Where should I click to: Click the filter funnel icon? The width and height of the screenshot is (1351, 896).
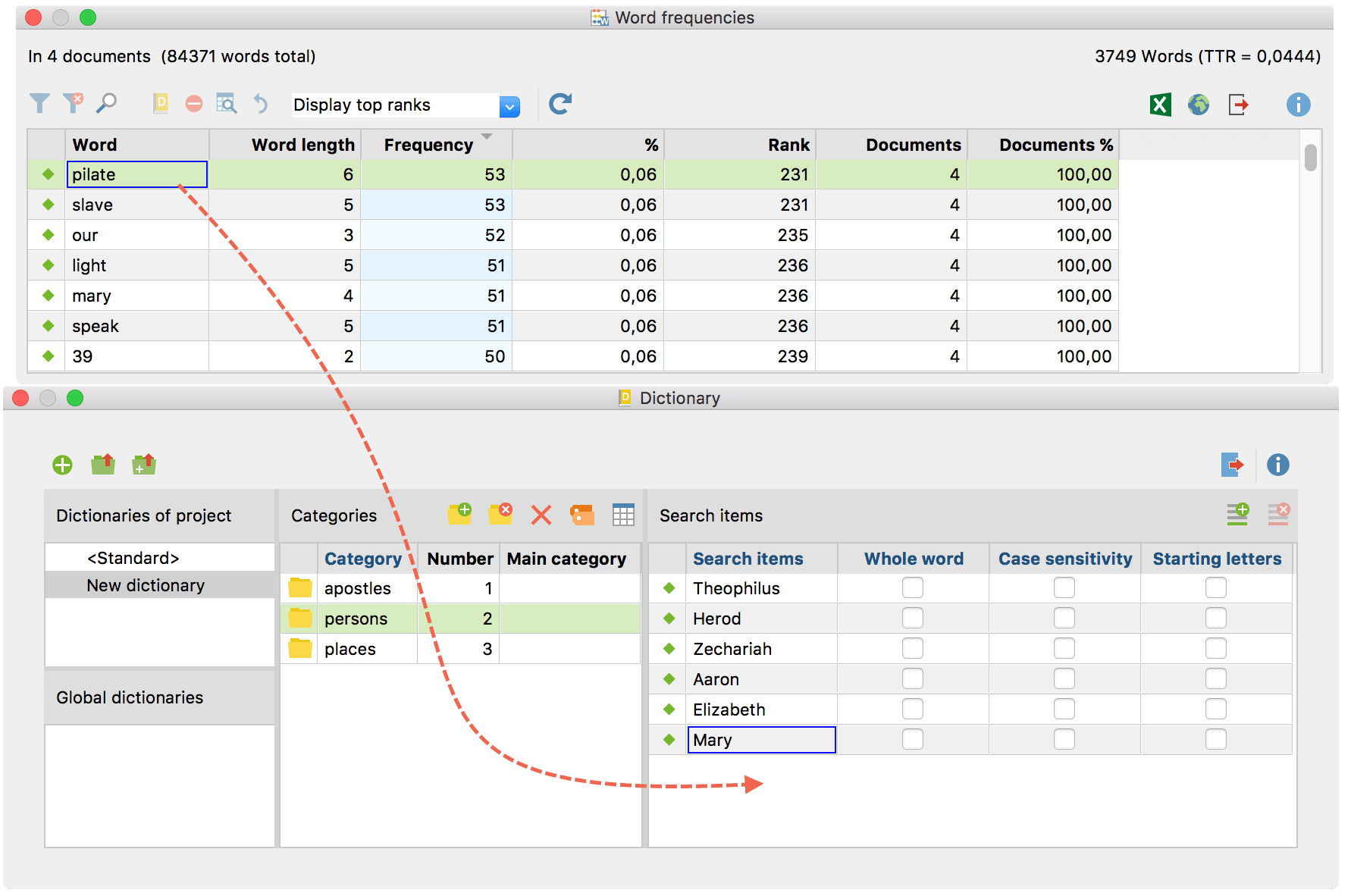tap(39, 103)
